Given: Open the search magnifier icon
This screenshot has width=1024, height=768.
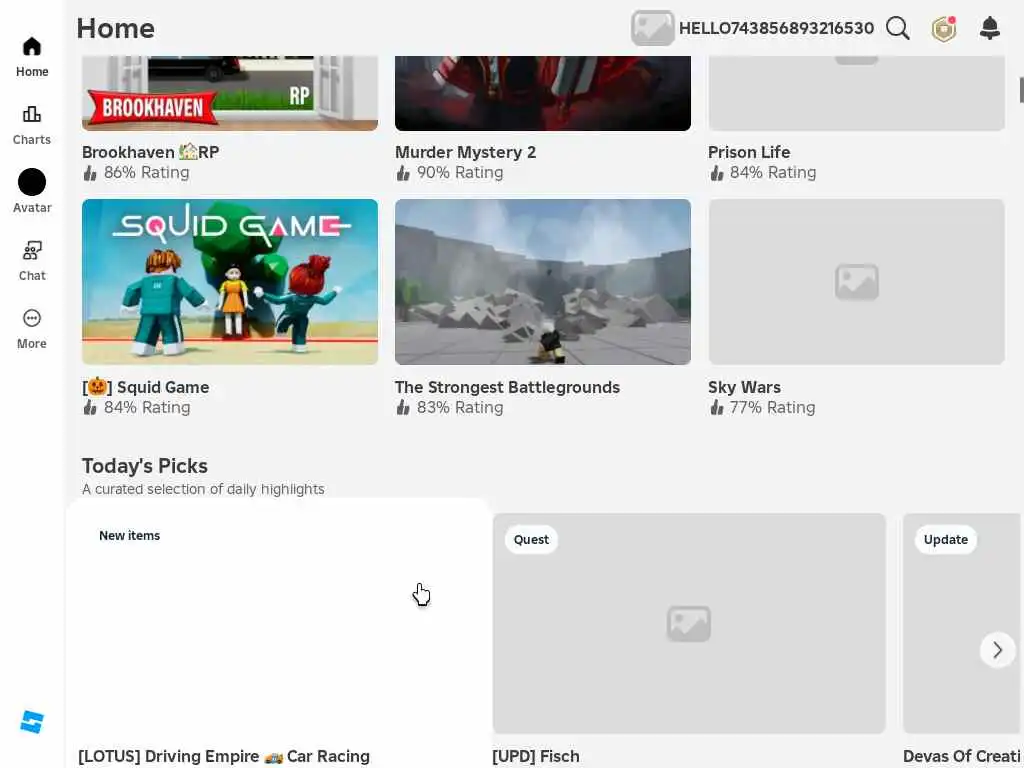Looking at the screenshot, I should [897, 28].
